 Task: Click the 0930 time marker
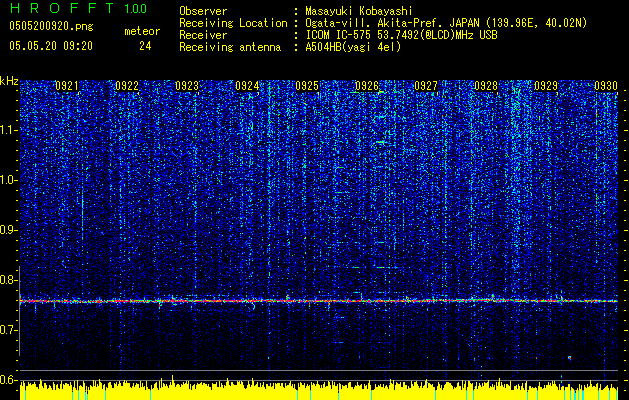[606, 86]
